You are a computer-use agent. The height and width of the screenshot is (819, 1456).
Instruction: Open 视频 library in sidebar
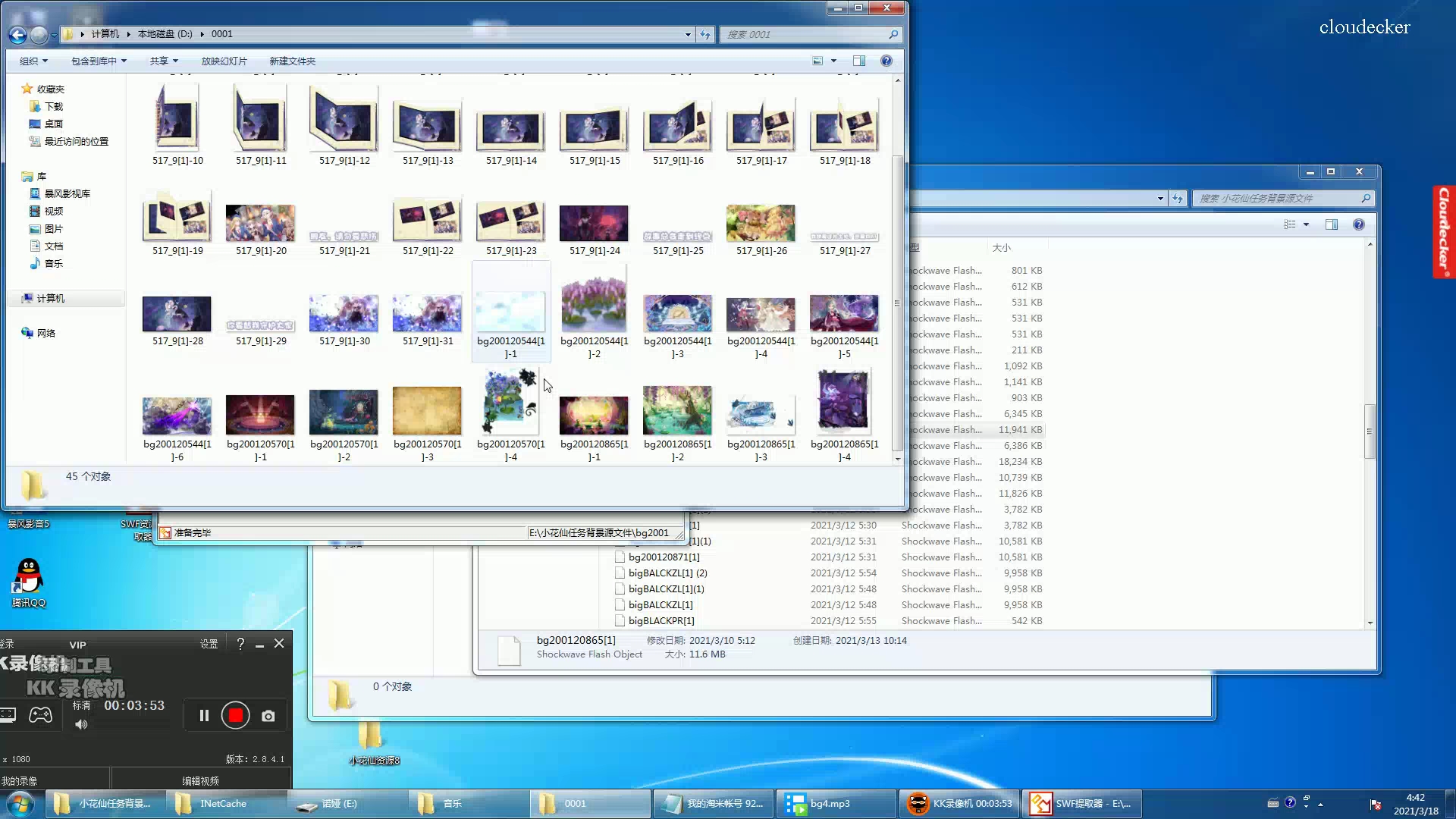[53, 211]
